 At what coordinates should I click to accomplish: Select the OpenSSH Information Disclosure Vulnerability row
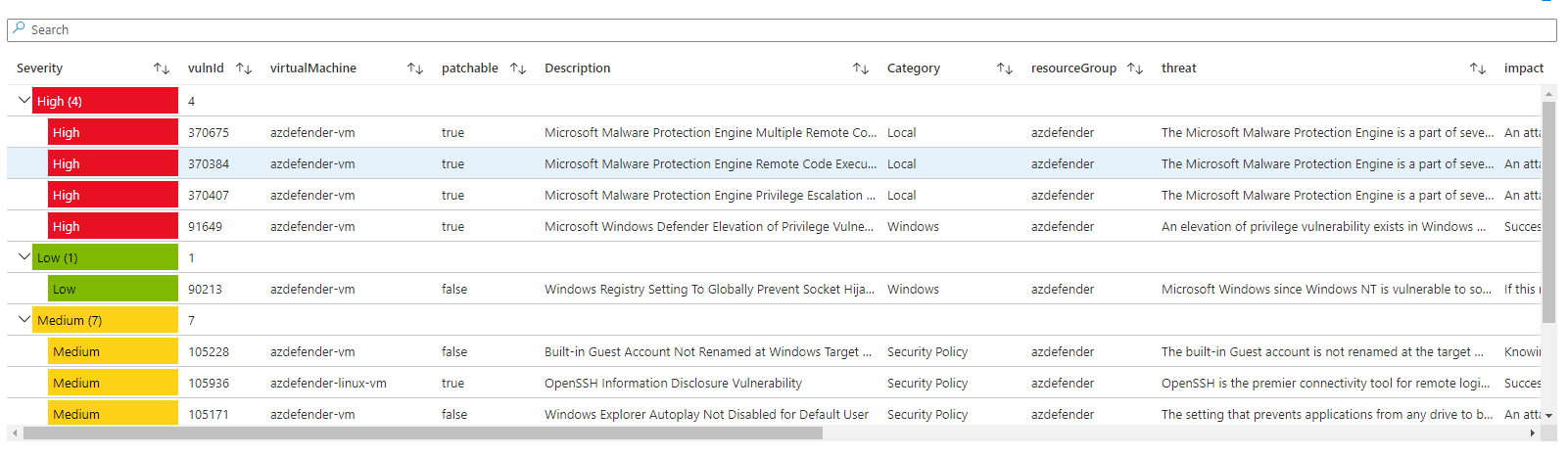tap(673, 384)
